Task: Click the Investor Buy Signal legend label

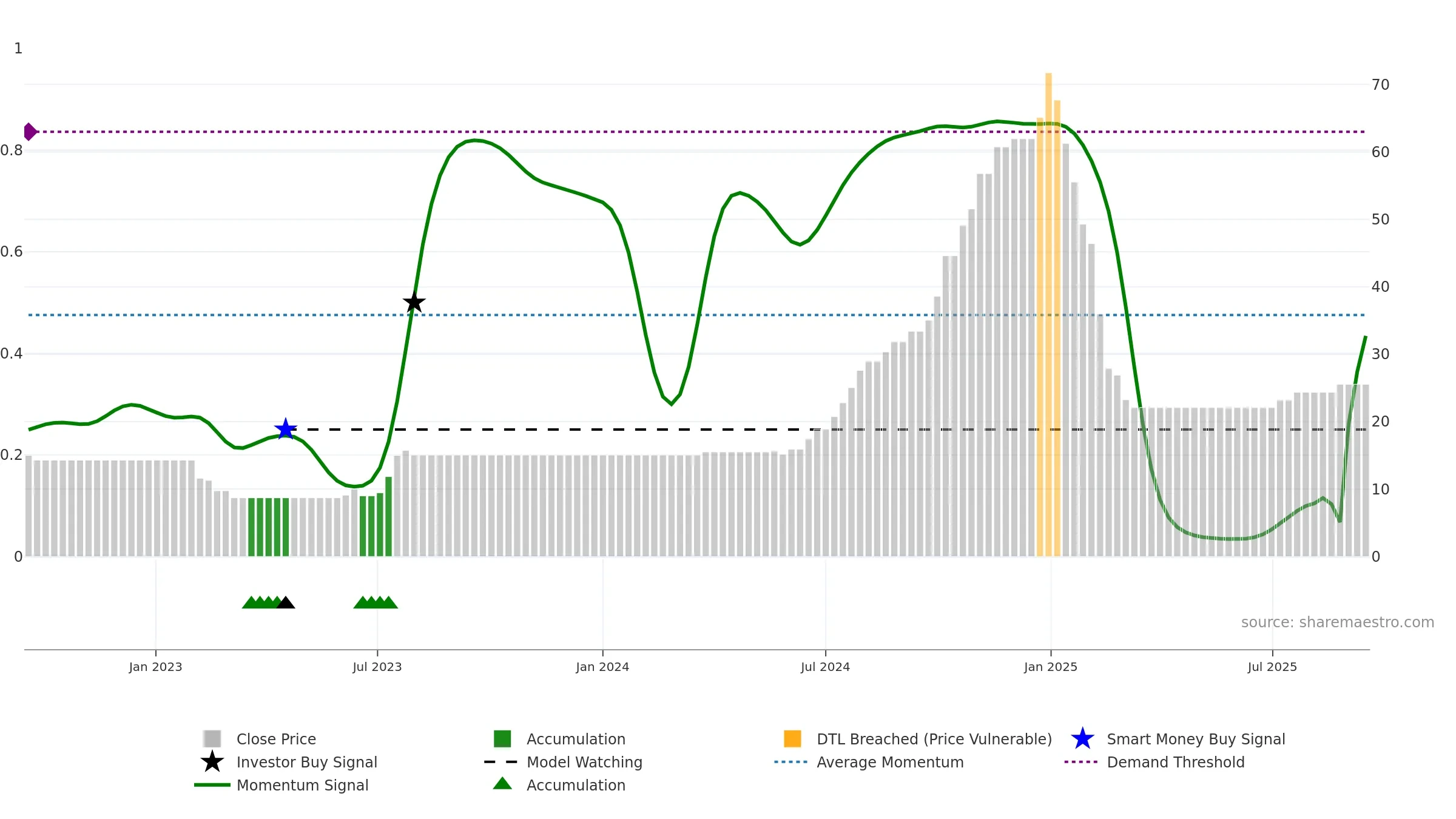Action: [307, 762]
